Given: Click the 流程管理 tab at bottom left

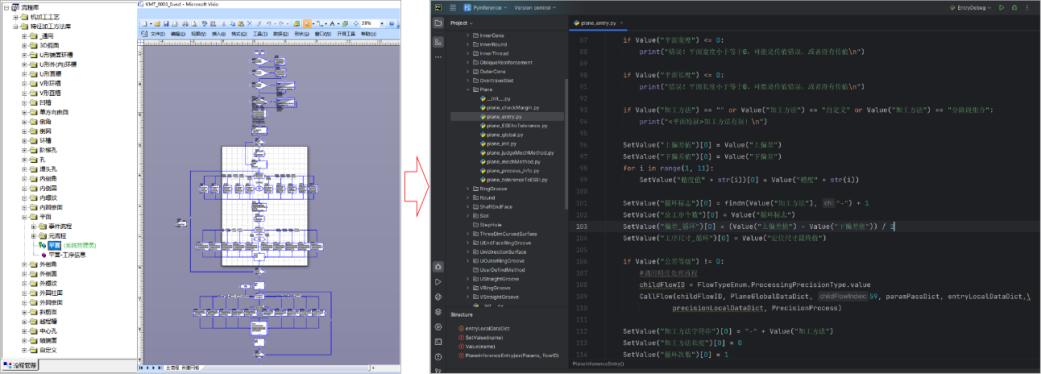Looking at the screenshot, I should tap(21, 365).
